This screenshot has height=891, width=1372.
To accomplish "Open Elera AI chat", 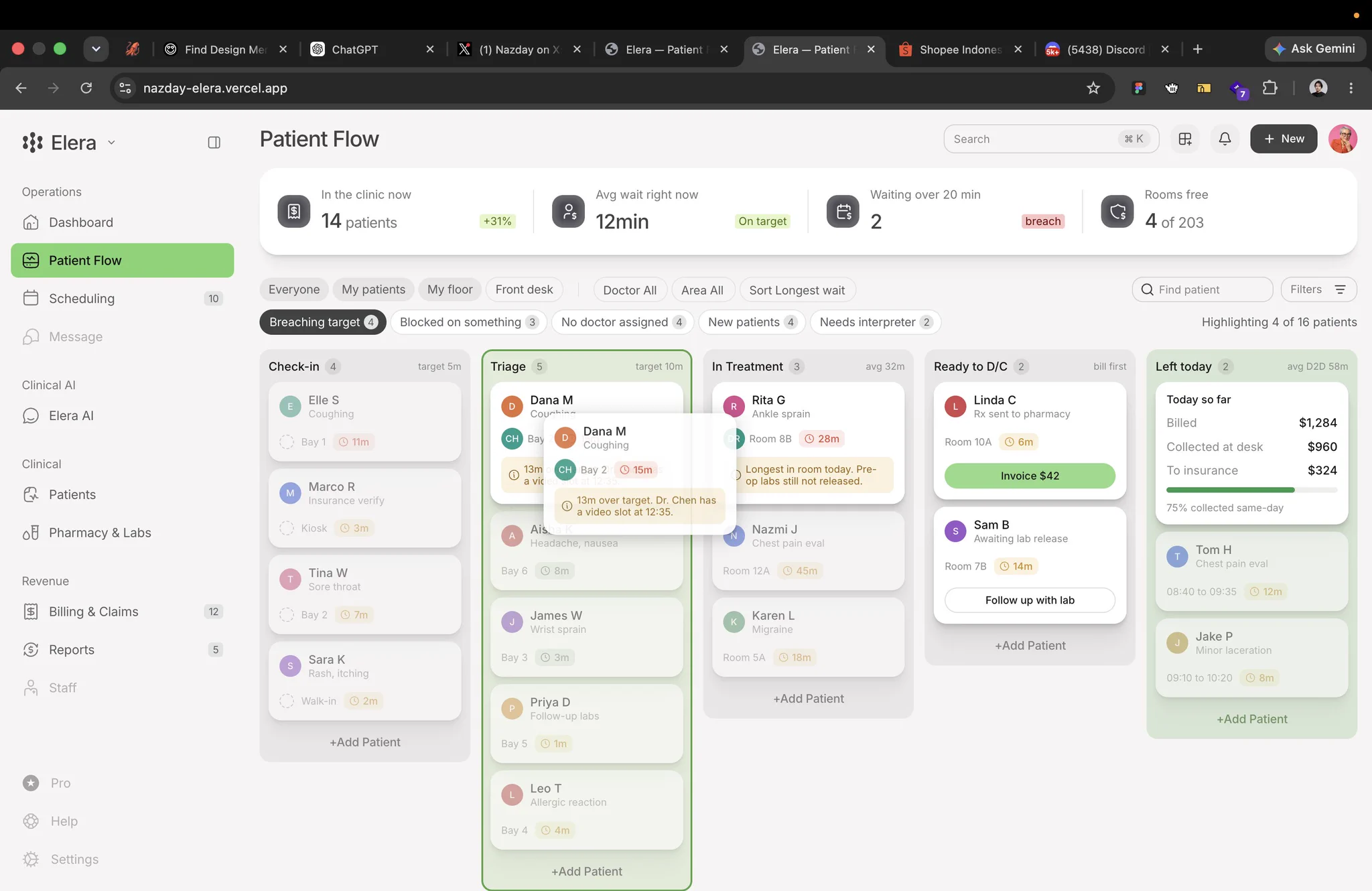I will [122, 416].
